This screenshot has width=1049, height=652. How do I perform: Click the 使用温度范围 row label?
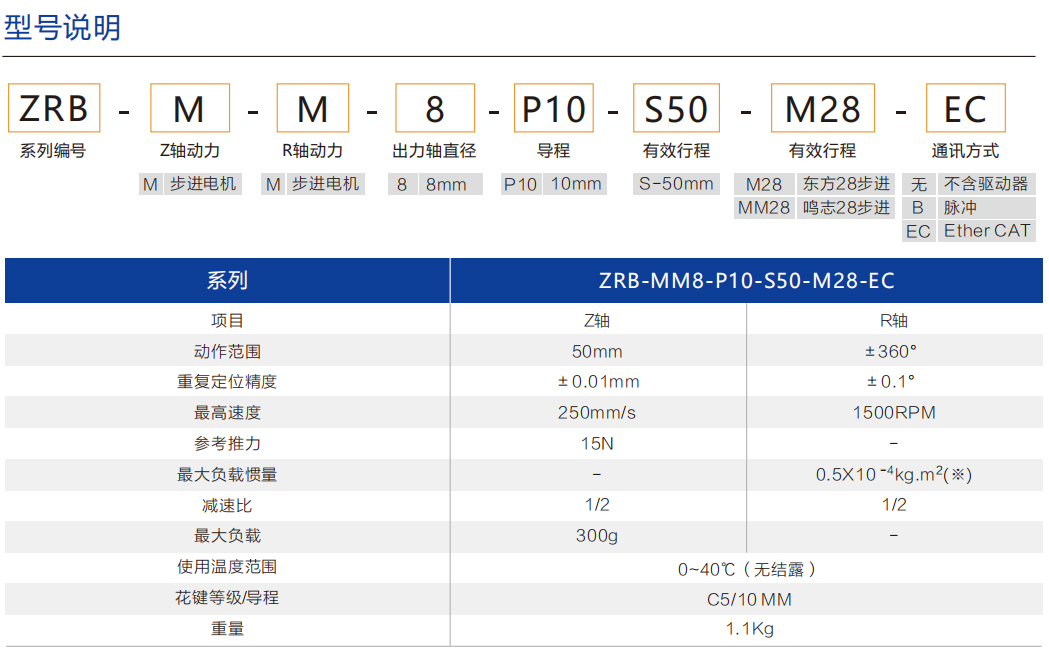coord(228,567)
